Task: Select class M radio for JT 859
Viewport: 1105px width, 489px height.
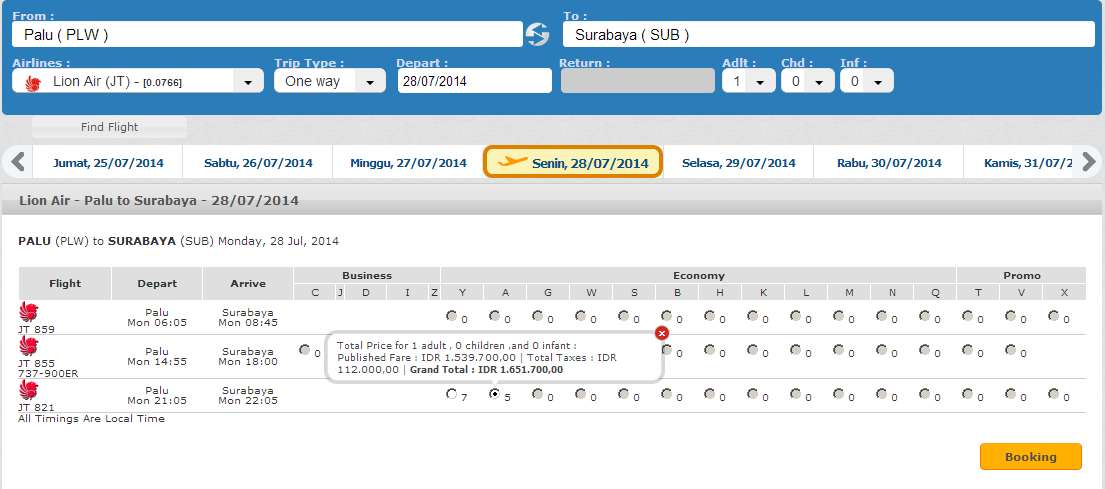Action: pyautogui.click(x=839, y=316)
